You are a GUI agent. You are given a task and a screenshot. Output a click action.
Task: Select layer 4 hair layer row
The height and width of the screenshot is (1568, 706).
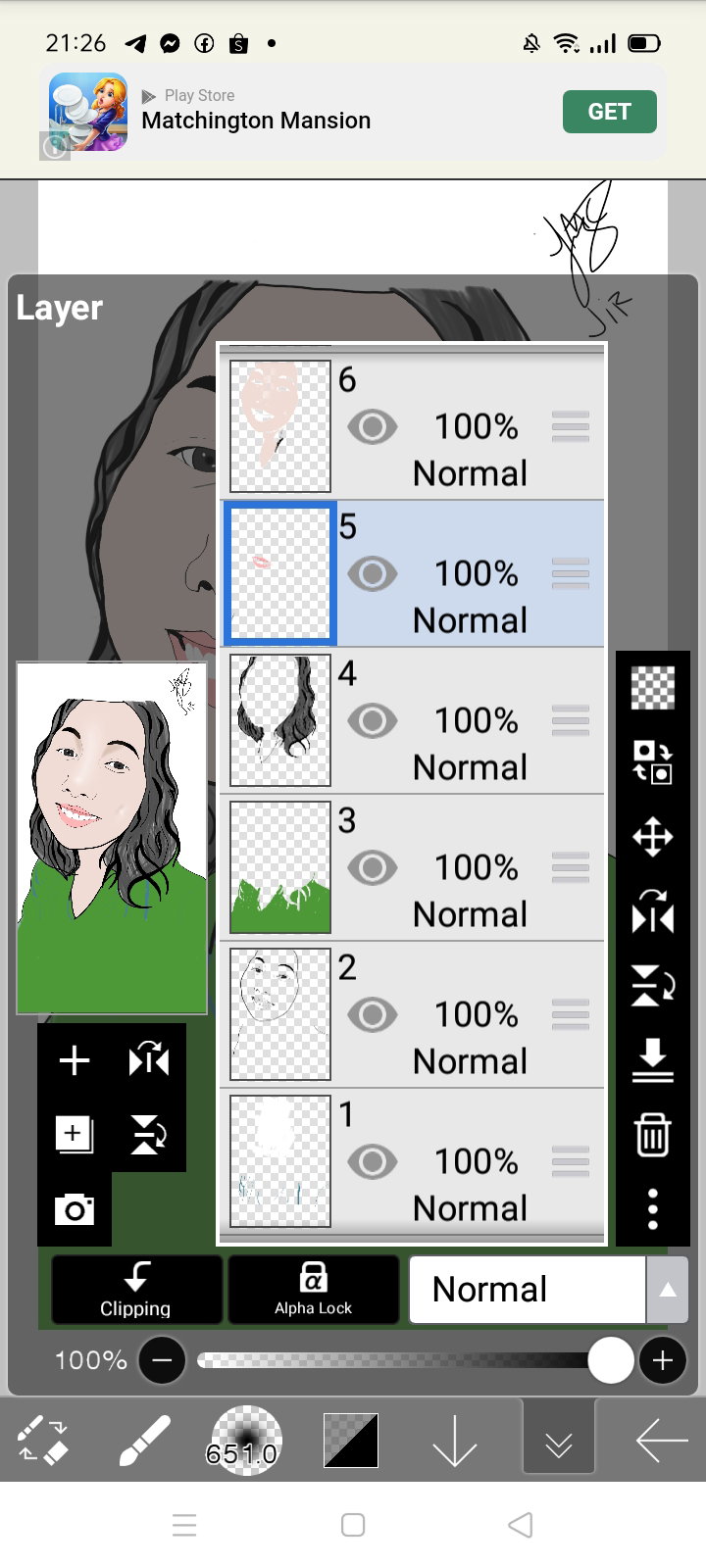[x=413, y=720]
